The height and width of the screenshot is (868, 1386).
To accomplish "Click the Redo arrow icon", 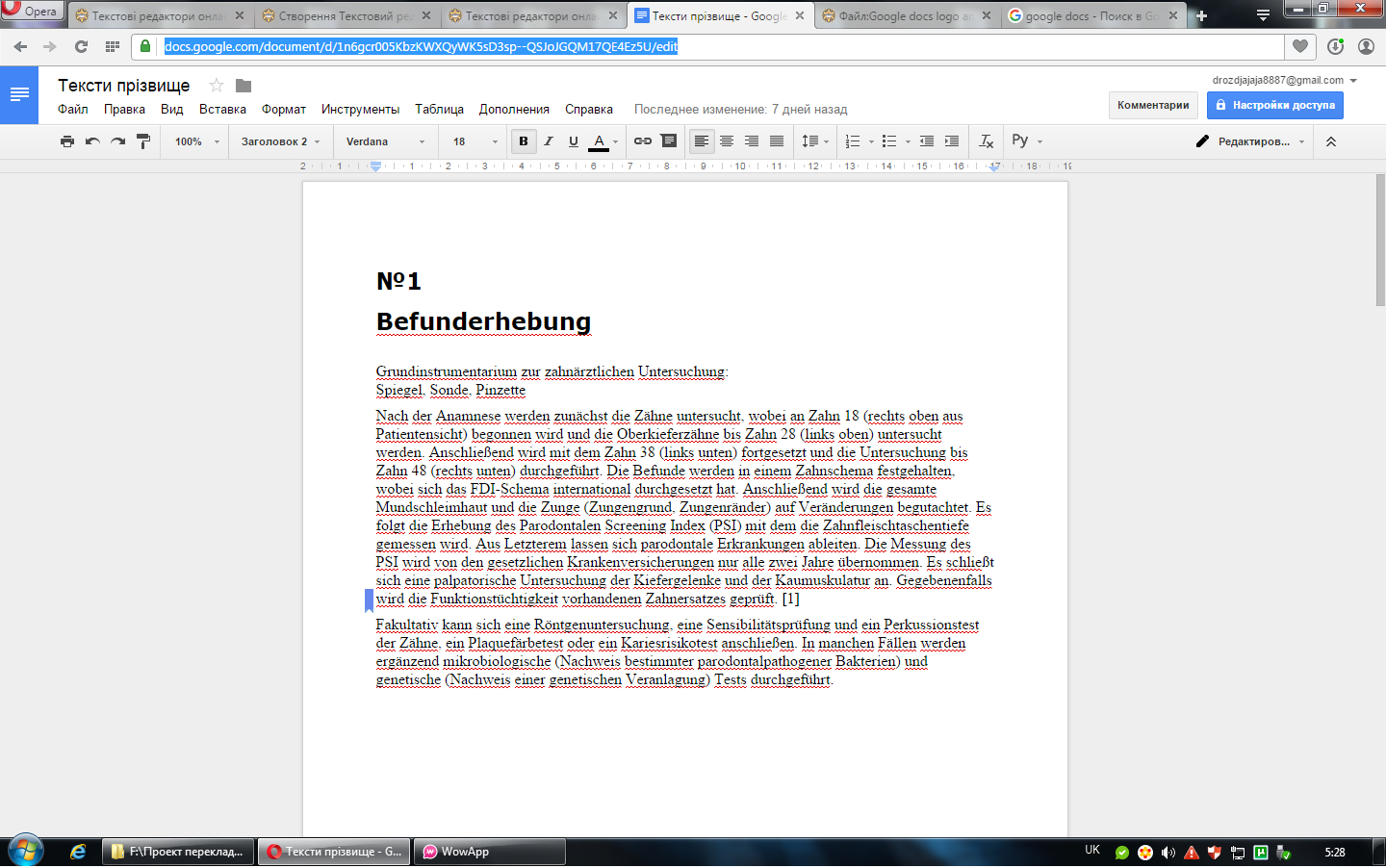I will 117,141.
